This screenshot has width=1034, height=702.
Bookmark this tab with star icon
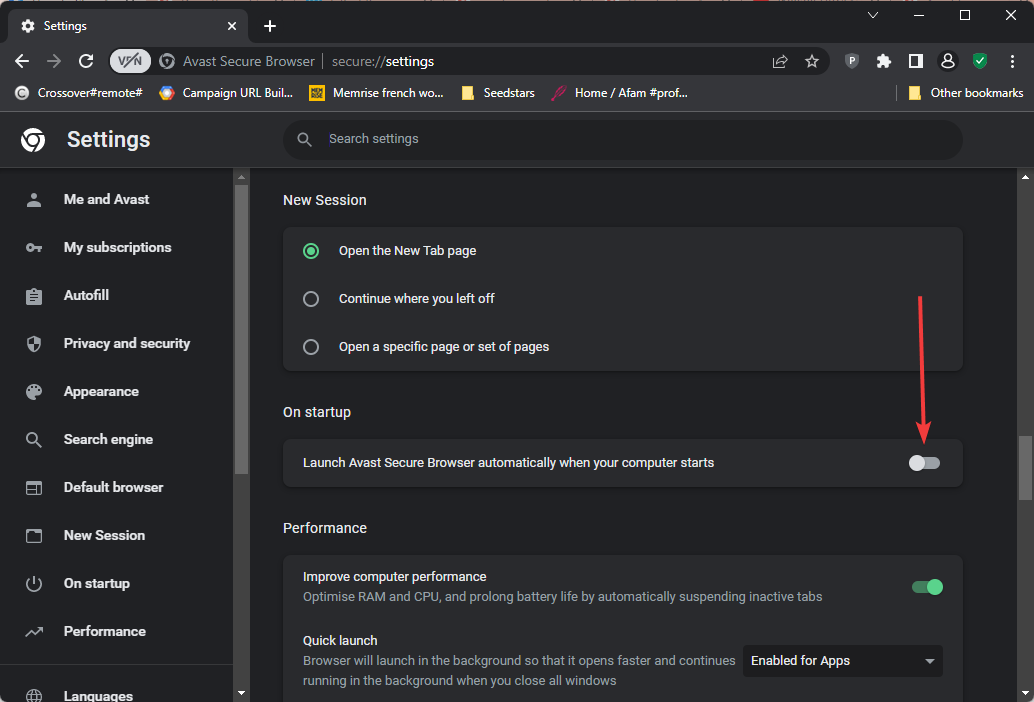812,61
